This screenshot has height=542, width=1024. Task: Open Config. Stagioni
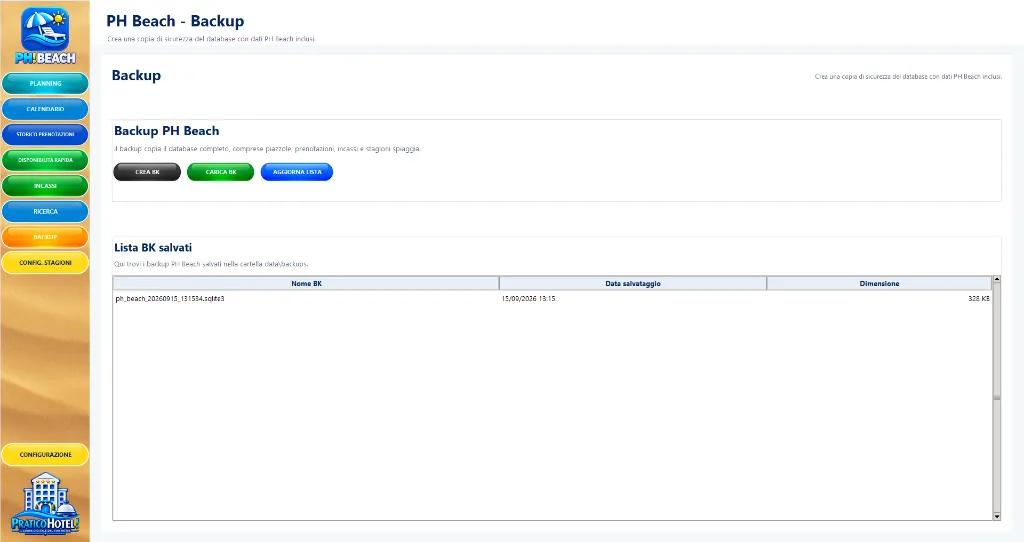[45, 263]
